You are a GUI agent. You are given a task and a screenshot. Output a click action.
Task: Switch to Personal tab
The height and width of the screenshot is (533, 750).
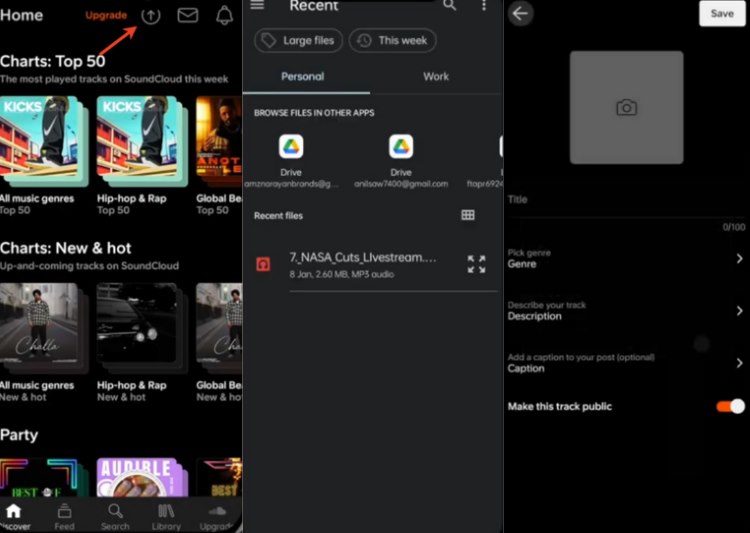pos(303,77)
